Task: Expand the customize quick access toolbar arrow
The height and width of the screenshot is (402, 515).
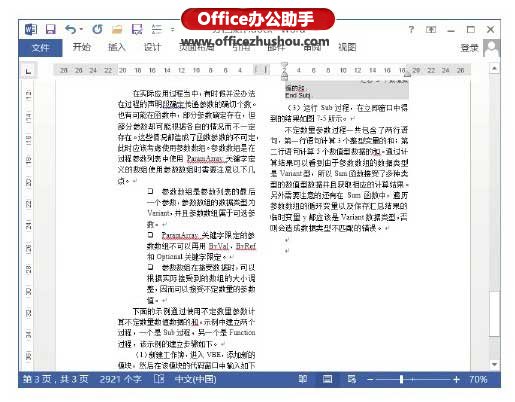Action: (172, 29)
